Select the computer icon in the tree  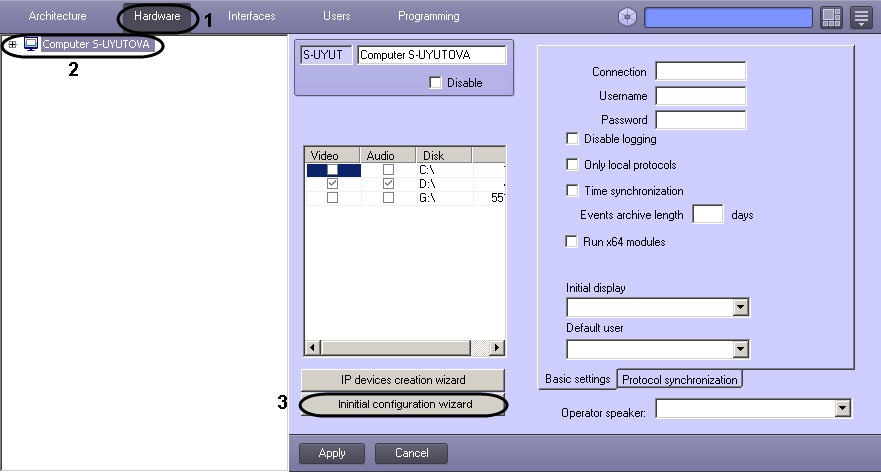[31, 44]
